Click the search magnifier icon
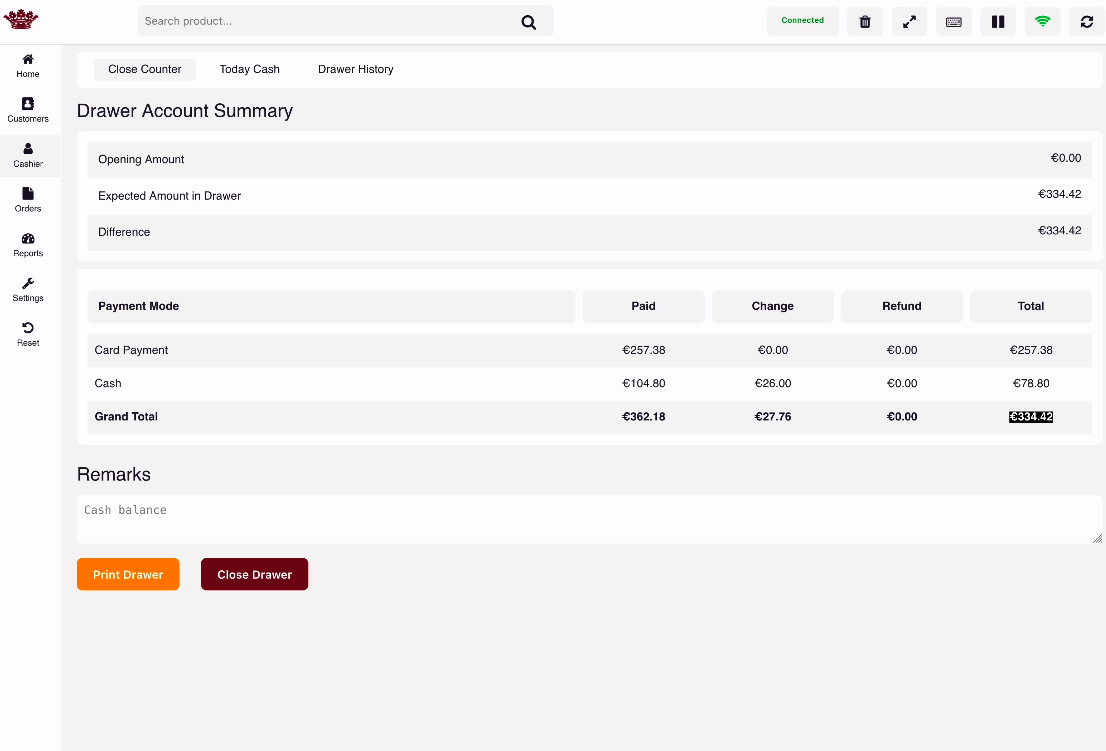The width and height of the screenshot is (1106, 751). click(529, 22)
